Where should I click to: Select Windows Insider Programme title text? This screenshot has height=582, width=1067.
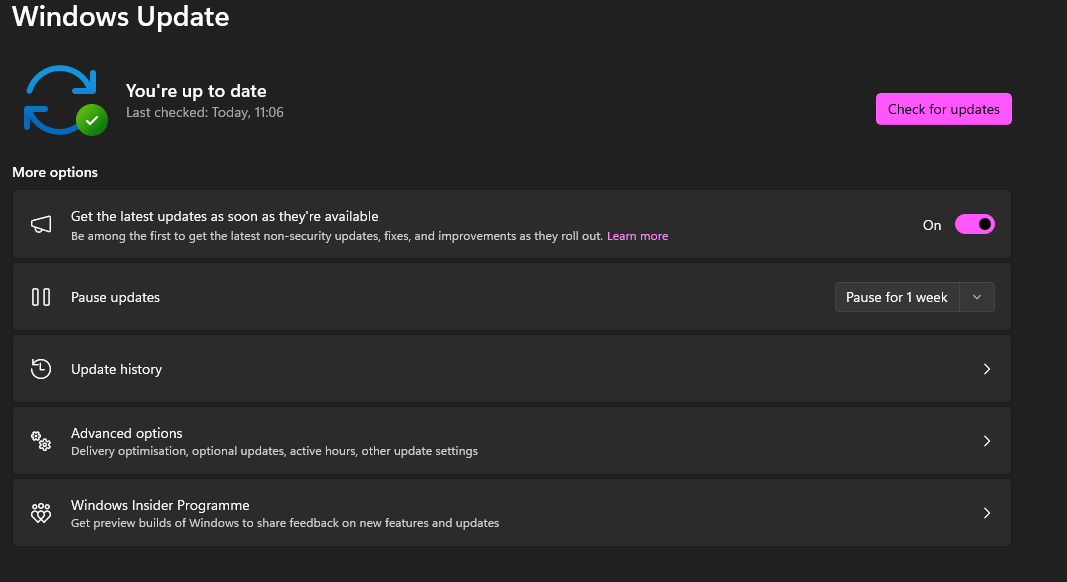(160, 505)
